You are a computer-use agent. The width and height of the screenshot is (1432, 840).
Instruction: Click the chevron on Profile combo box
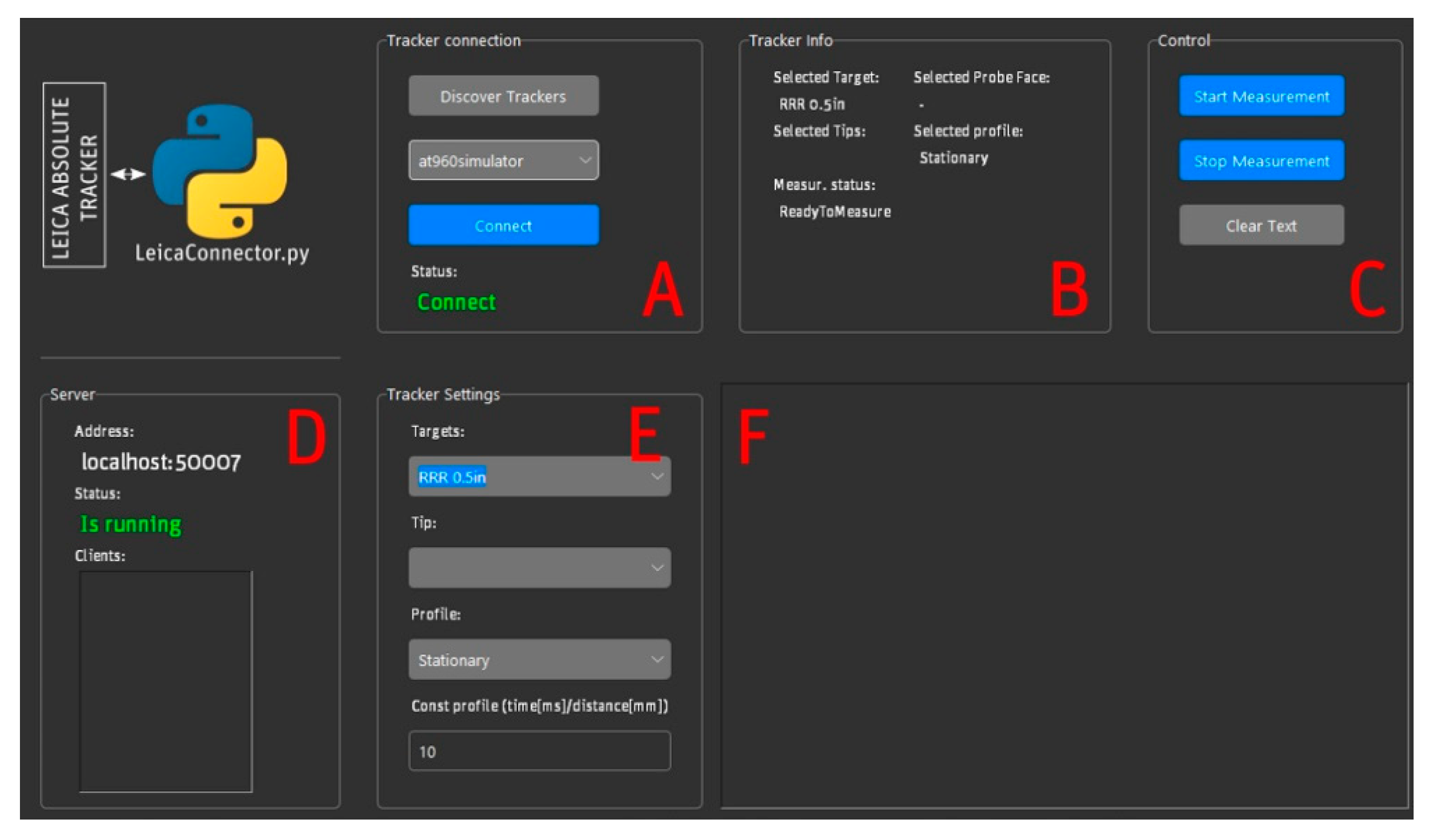pyautogui.click(x=657, y=659)
